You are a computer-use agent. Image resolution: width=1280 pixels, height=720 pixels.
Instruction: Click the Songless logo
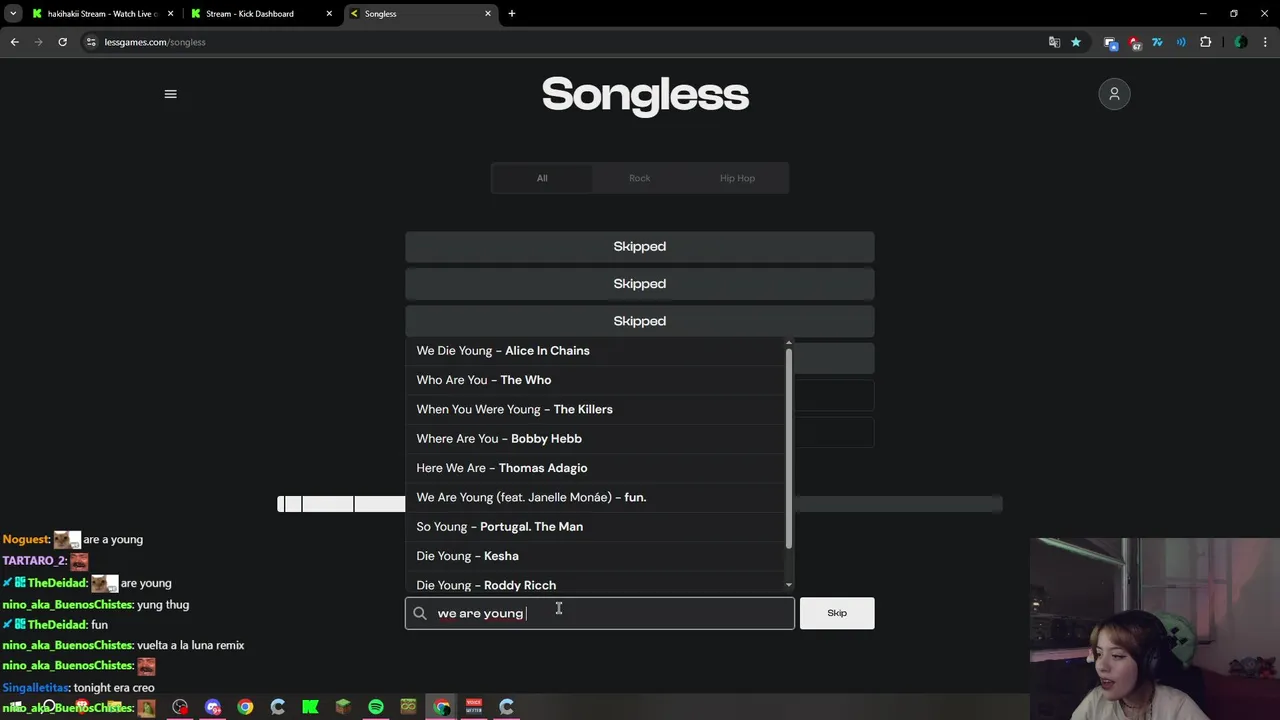tap(645, 95)
